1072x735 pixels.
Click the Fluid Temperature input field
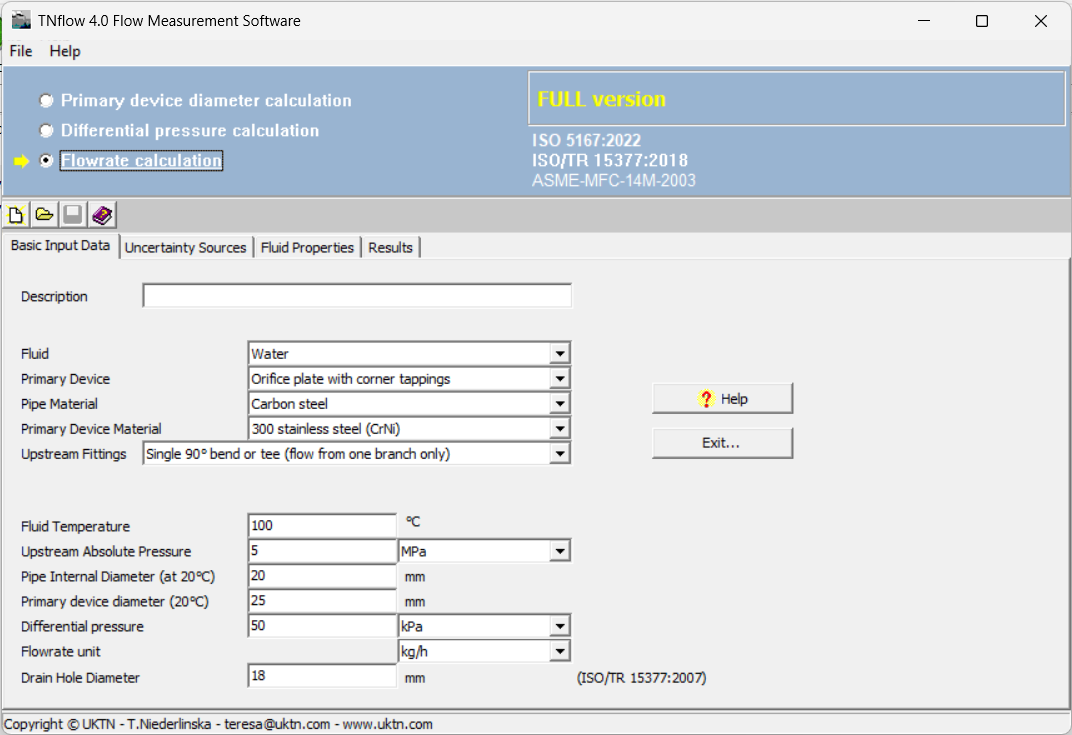pos(322,526)
